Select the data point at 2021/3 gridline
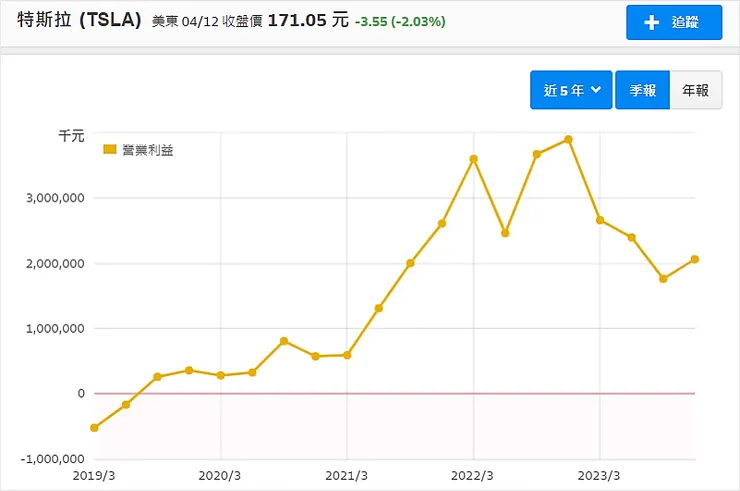The width and height of the screenshot is (740, 491). click(347, 355)
